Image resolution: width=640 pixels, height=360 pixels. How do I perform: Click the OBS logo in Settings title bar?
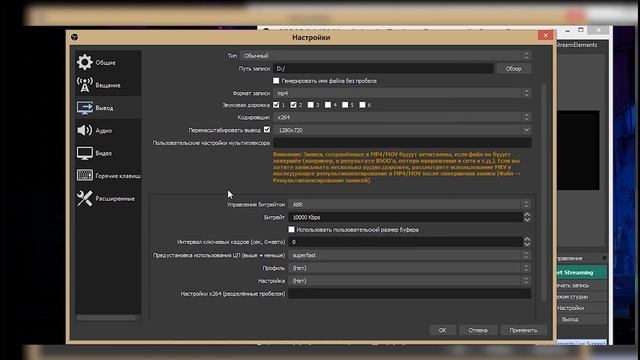point(75,37)
